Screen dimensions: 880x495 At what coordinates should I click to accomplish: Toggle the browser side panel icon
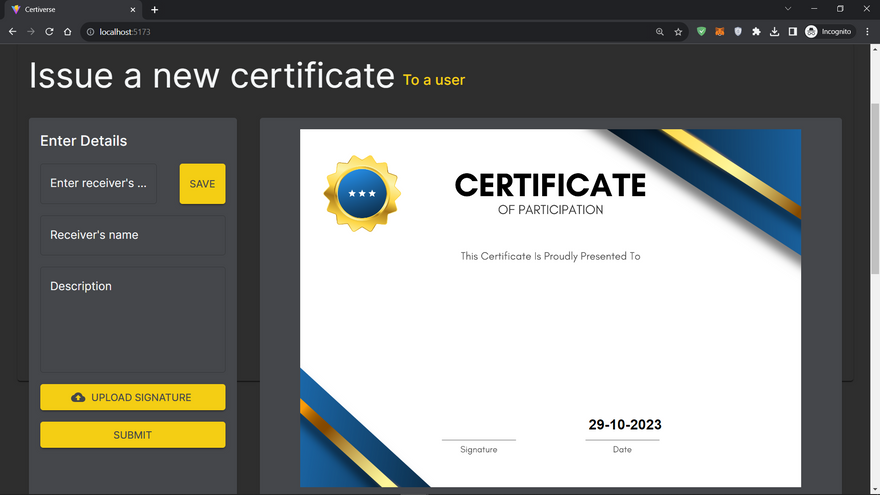[792, 32]
